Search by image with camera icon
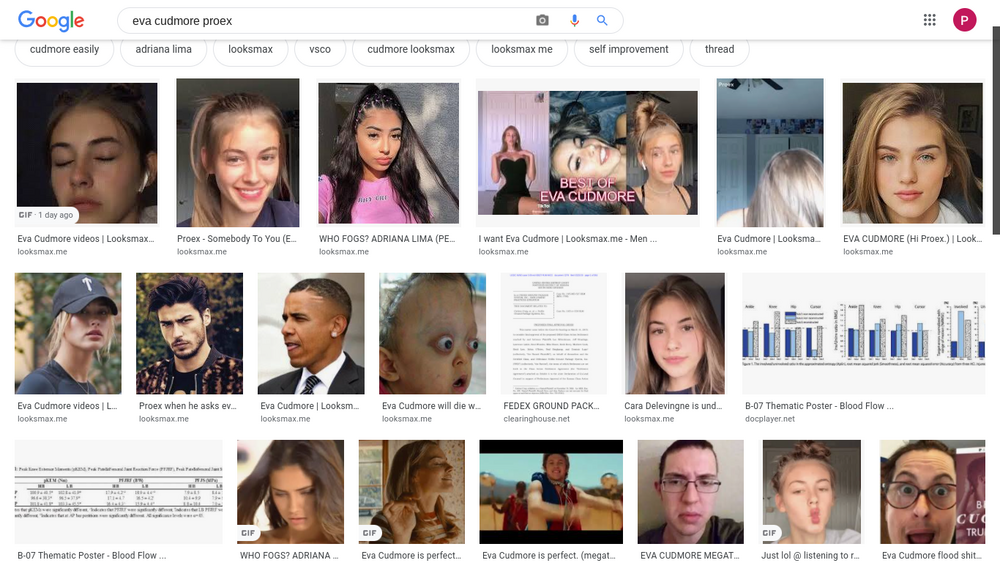Screen dimensions: 1000x563 tap(542, 20)
